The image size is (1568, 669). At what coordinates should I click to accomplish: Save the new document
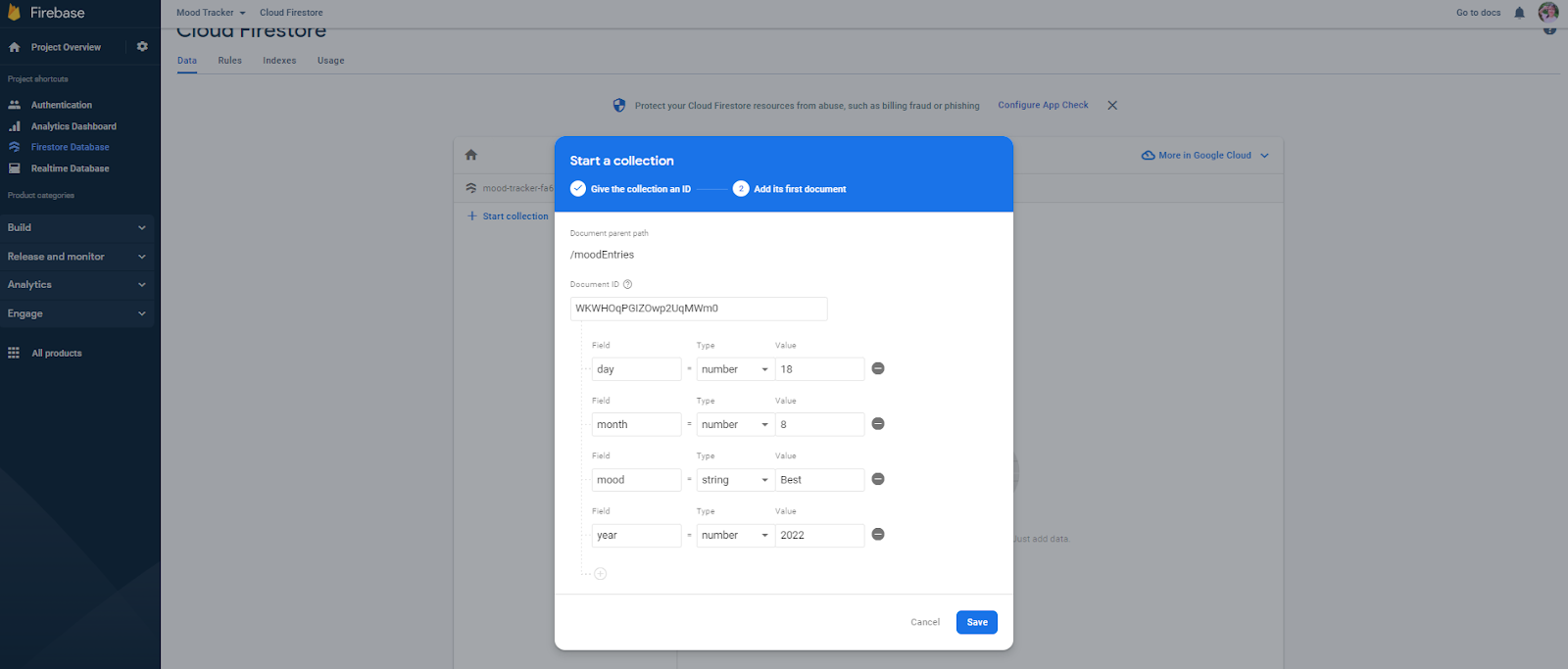click(x=976, y=622)
